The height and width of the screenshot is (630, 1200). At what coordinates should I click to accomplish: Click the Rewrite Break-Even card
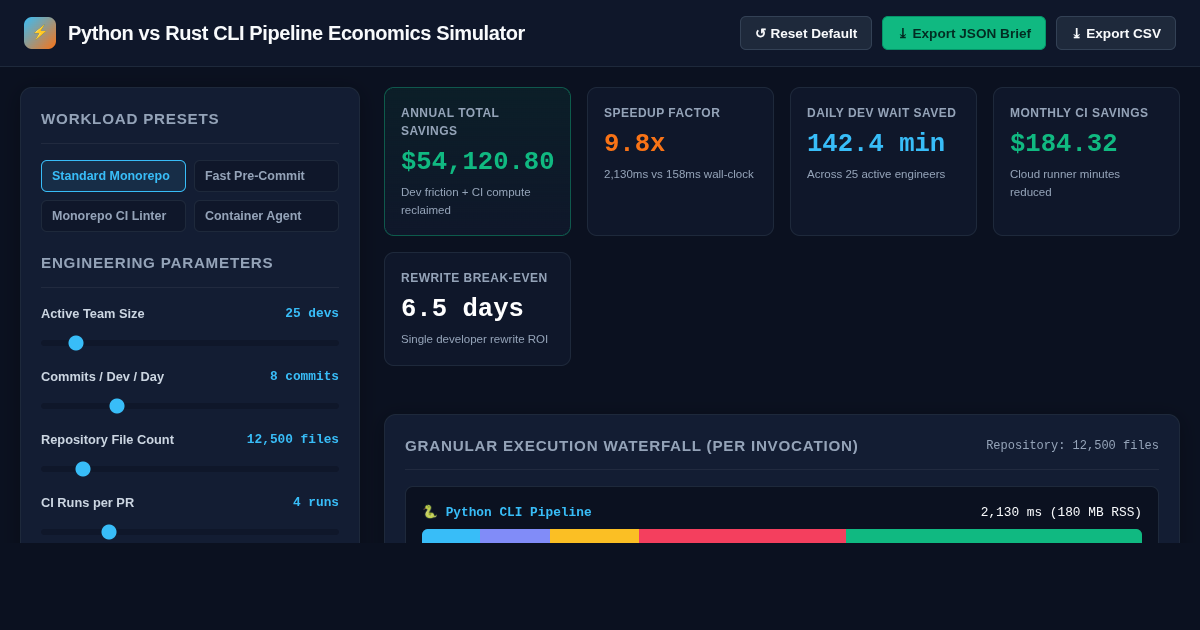pyautogui.click(x=477, y=309)
